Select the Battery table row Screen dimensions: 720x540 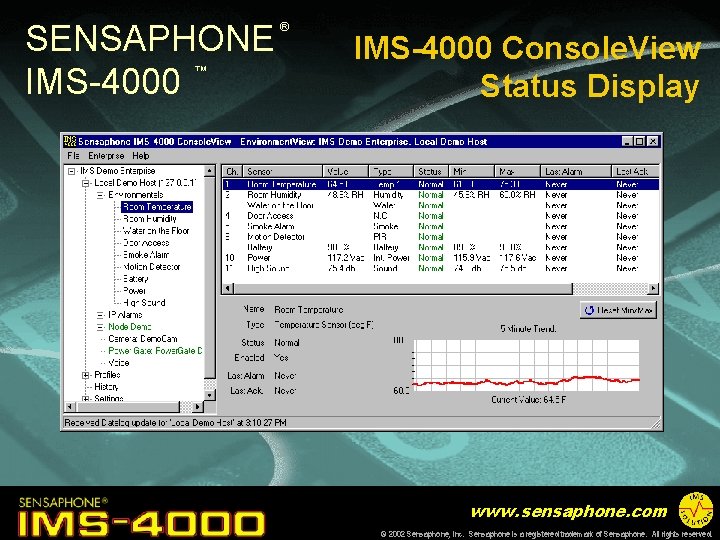click(x=441, y=248)
